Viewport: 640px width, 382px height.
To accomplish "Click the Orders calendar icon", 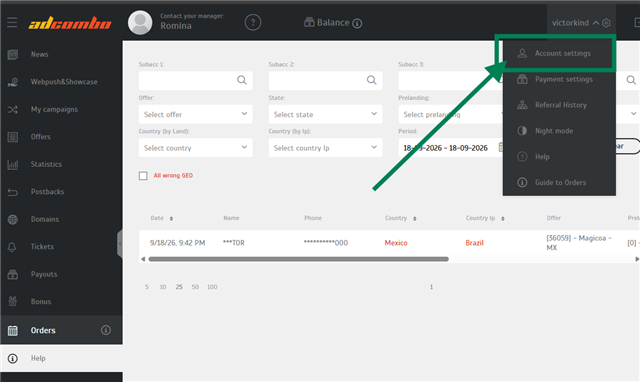I will pos(13,330).
